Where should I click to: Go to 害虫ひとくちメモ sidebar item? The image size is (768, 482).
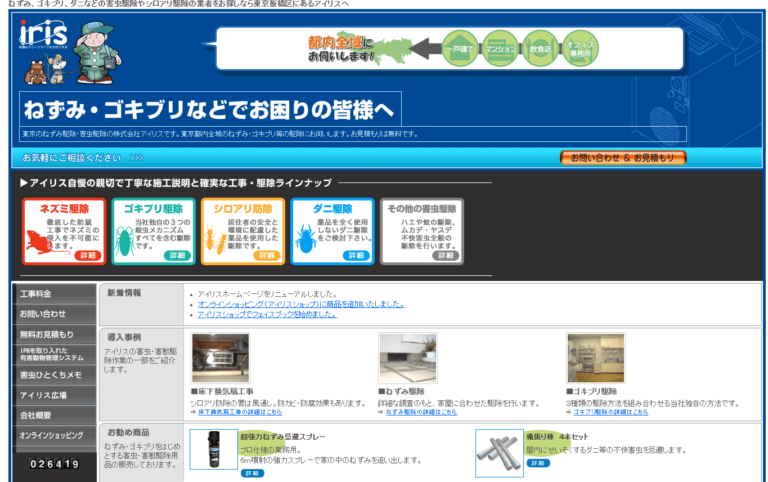[x=50, y=375]
